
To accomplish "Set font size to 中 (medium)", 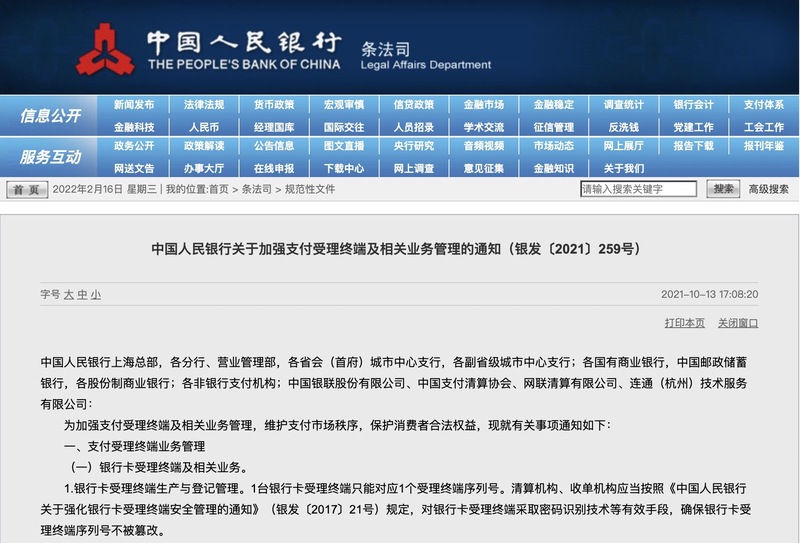I will click(82, 295).
